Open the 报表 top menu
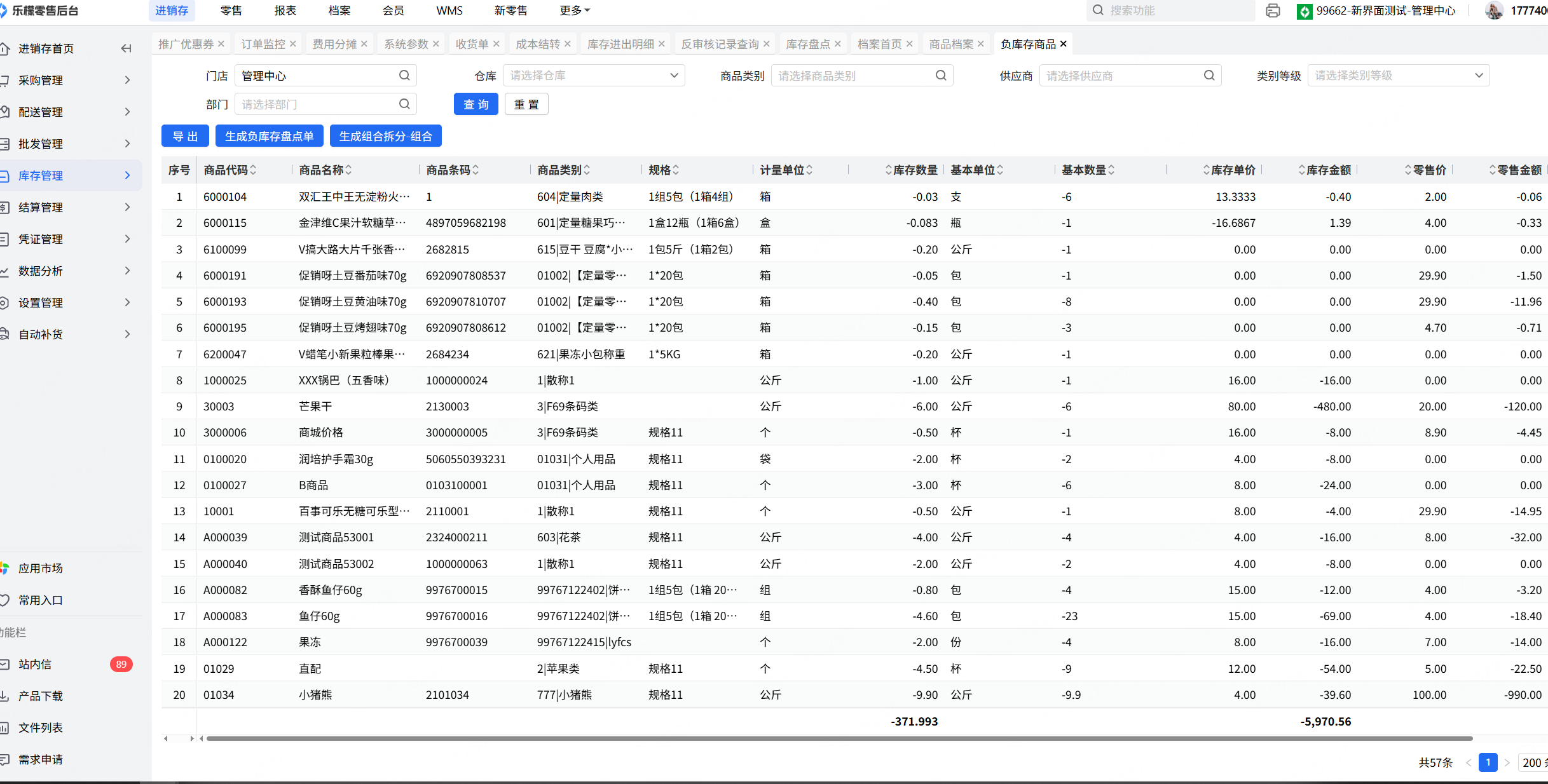1548x784 pixels. pyautogui.click(x=285, y=11)
